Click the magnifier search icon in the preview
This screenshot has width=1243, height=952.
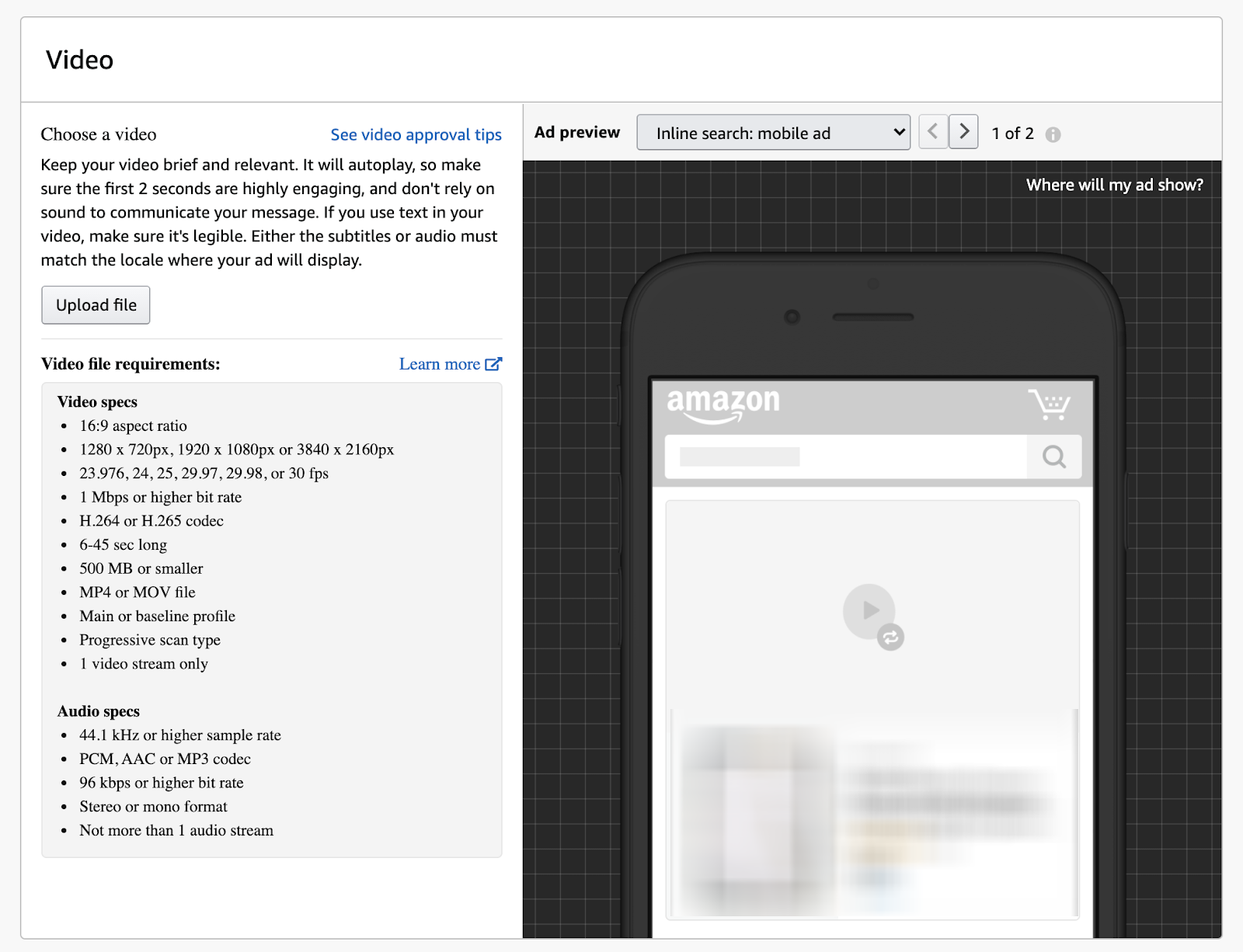point(1054,457)
